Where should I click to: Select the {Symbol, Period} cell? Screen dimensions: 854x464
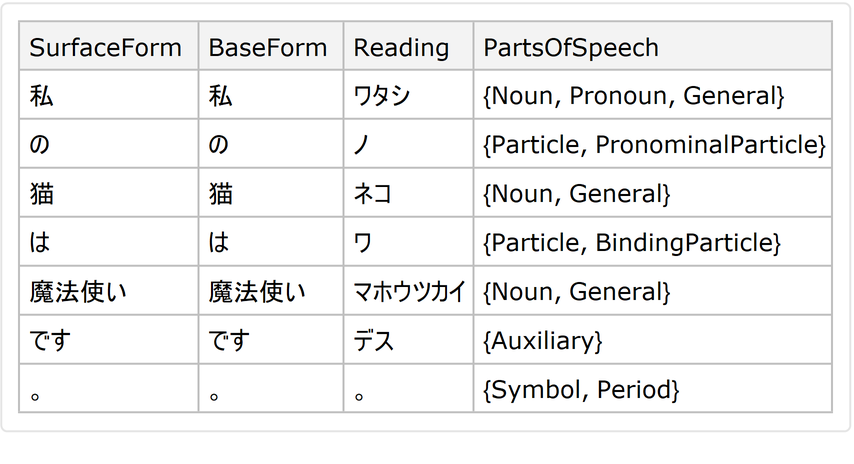click(x=581, y=390)
